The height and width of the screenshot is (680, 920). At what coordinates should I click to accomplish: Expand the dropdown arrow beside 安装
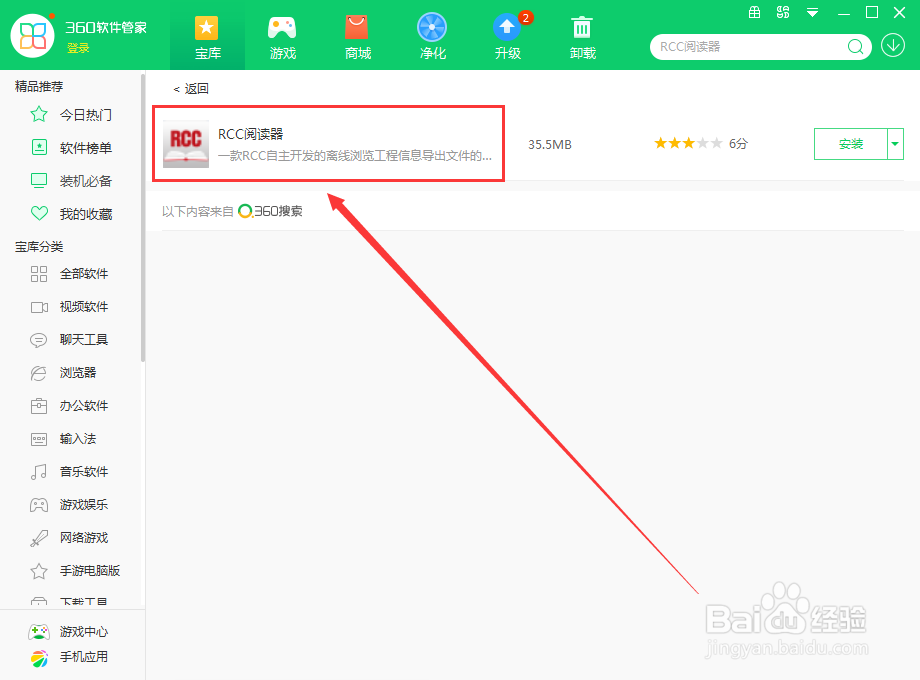[x=895, y=144]
